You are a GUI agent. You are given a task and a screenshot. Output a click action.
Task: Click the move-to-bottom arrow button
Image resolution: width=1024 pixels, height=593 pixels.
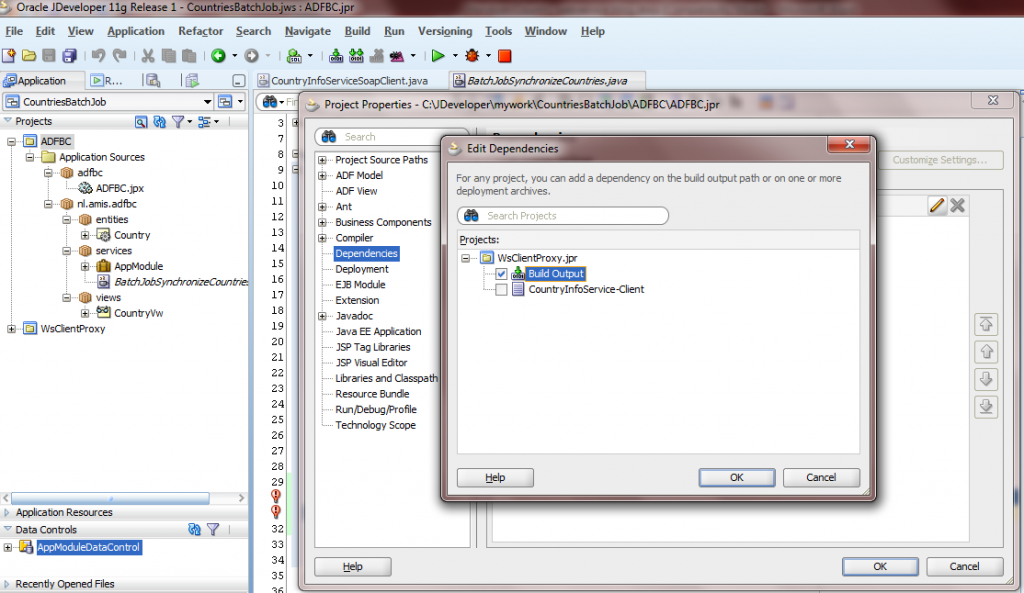[x=986, y=407]
